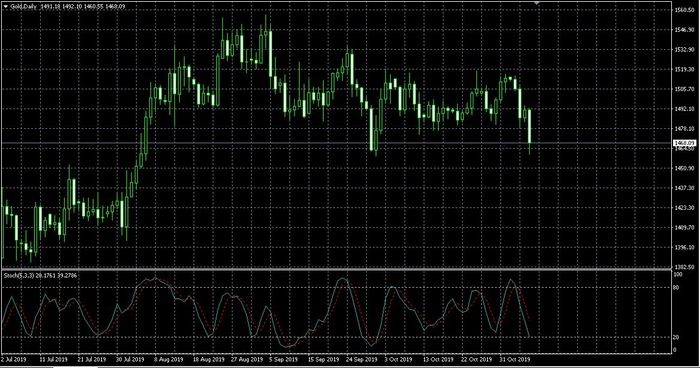The image size is (700, 368).
Task: Click the 18 Aug 2019 date label
Action: point(208,359)
